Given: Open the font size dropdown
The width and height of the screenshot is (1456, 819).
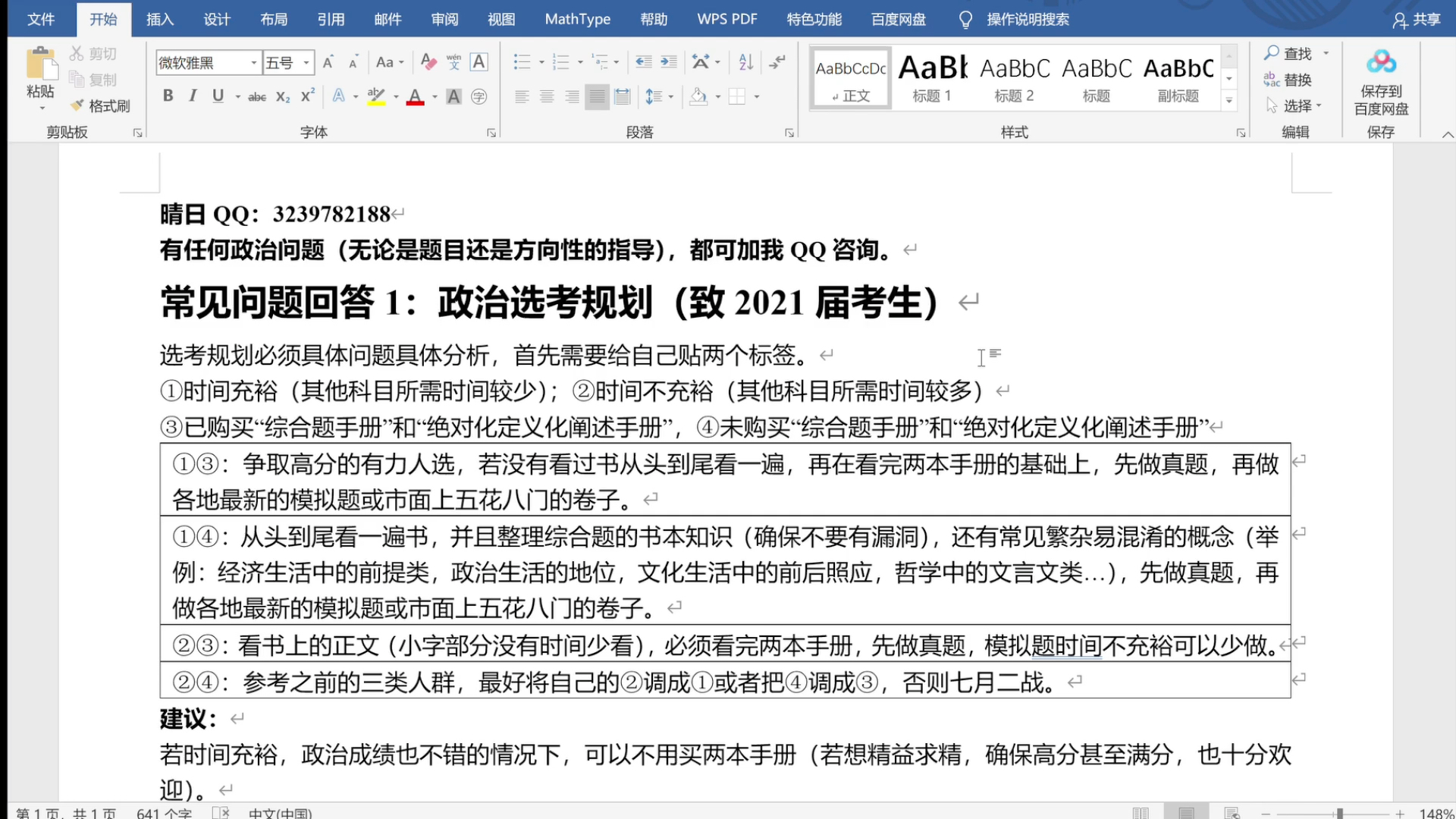Looking at the screenshot, I should tap(306, 63).
